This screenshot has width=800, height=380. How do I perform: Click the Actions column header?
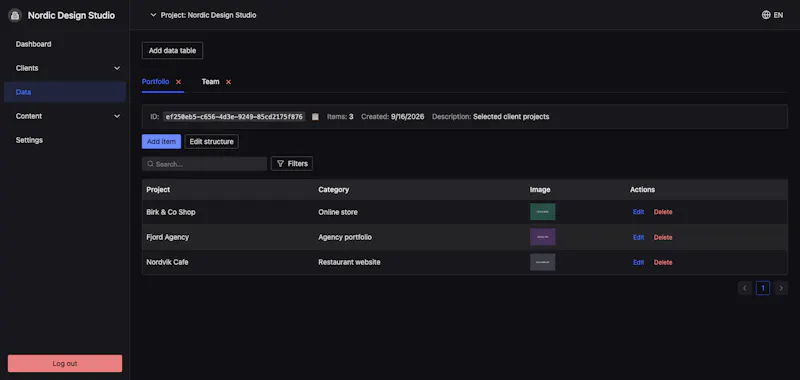coord(642,190)
